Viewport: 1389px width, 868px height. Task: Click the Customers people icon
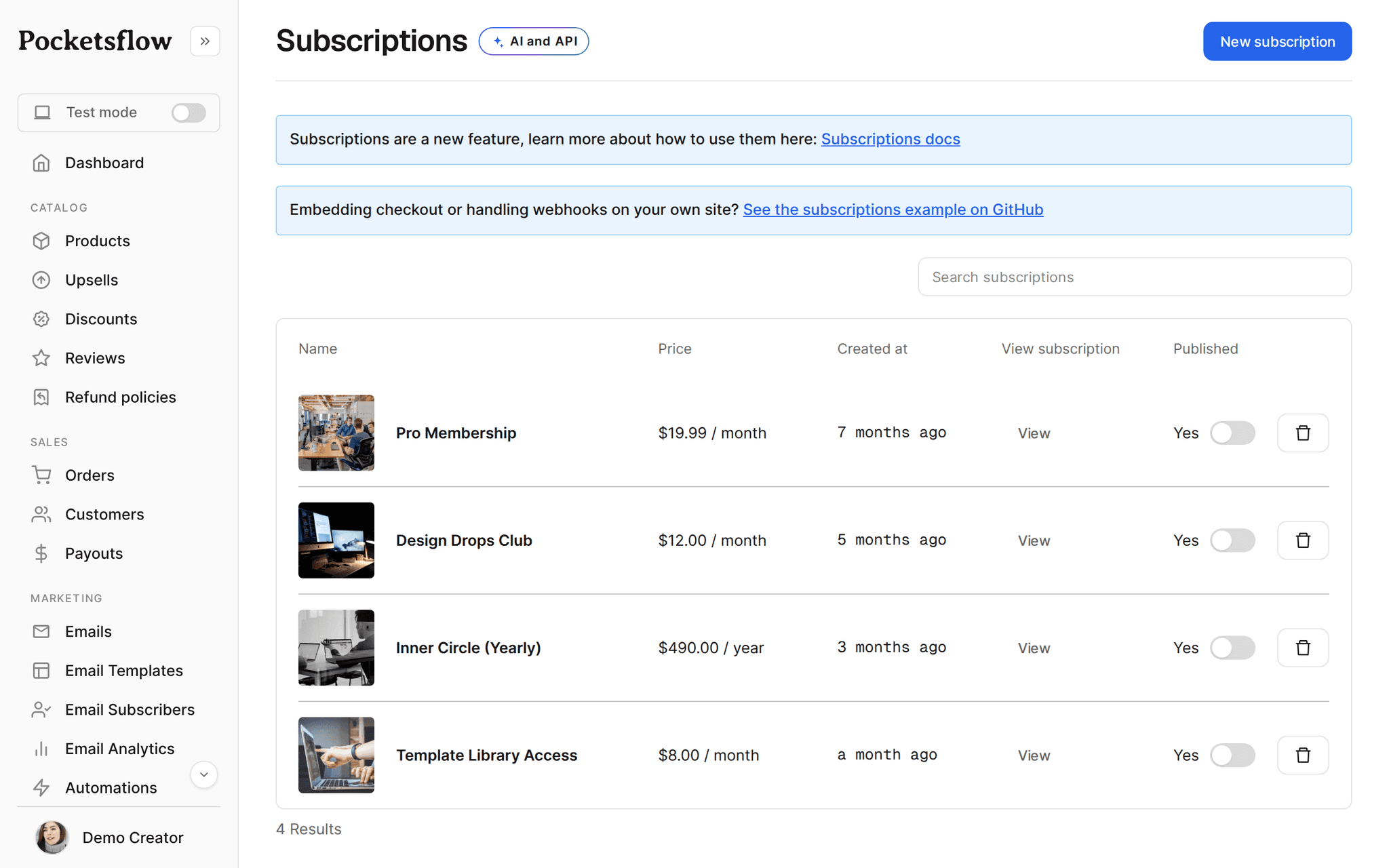41,515
